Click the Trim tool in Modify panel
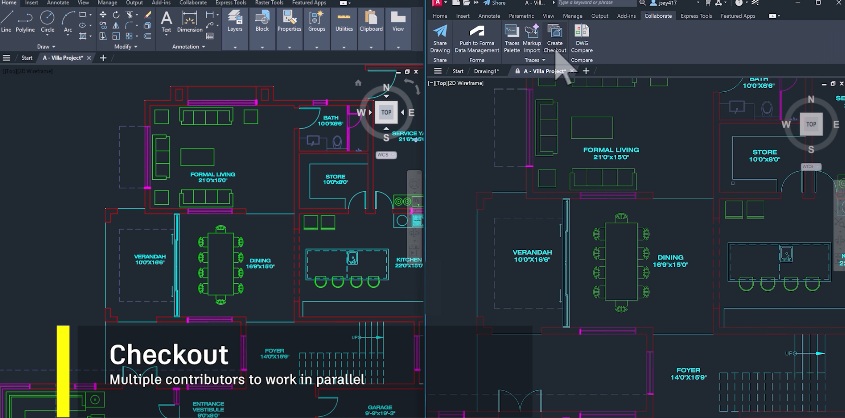Viewport: 845px width, 418px height. (x=129, y=15)
